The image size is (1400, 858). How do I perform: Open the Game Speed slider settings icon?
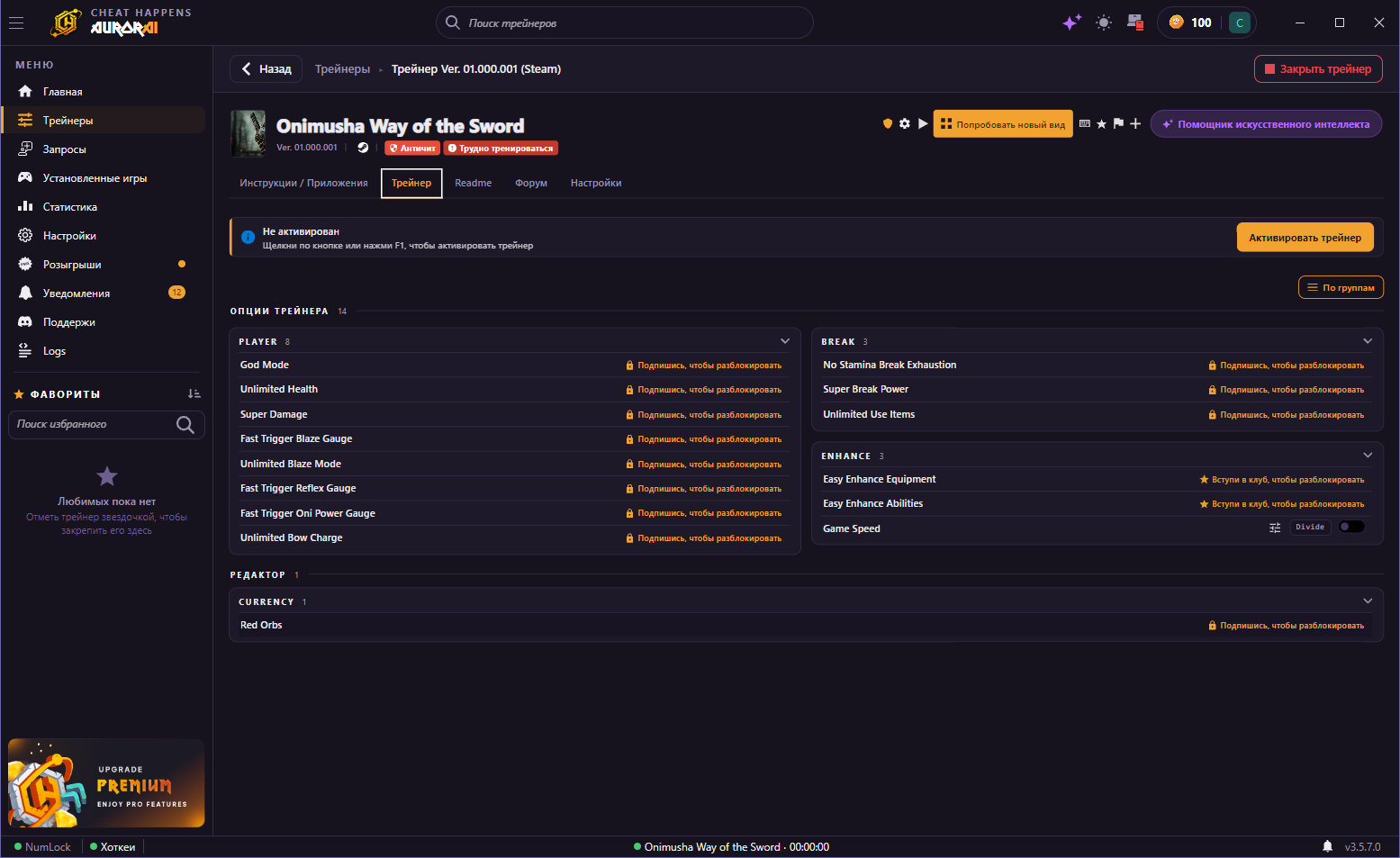pyautogui.click(x=1275, y=528)
